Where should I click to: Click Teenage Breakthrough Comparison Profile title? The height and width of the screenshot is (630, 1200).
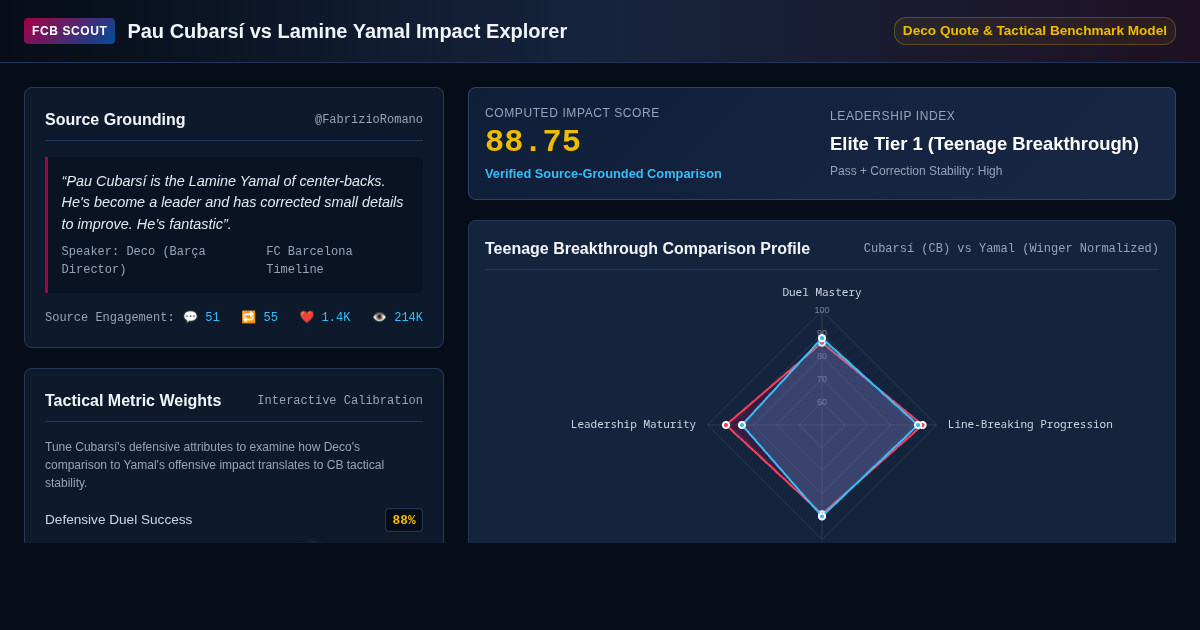click(647, 249)
